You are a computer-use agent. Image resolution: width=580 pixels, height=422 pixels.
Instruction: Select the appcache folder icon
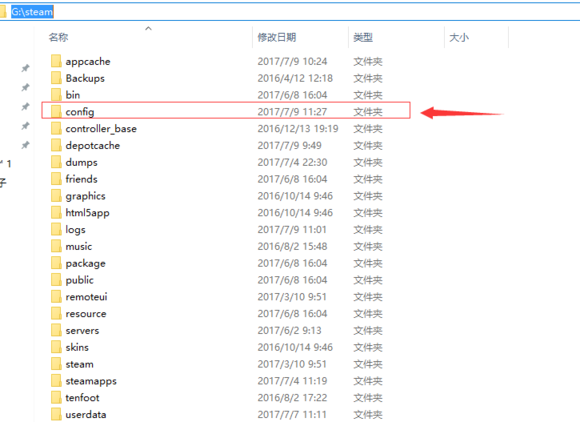coord(56,61)
